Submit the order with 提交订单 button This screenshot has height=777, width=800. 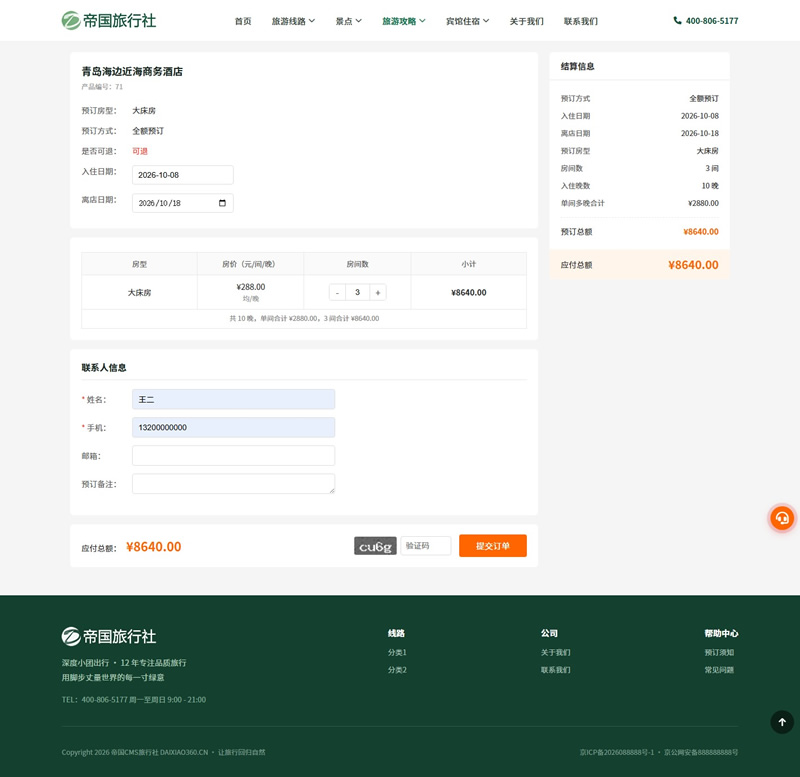[493, 546]
